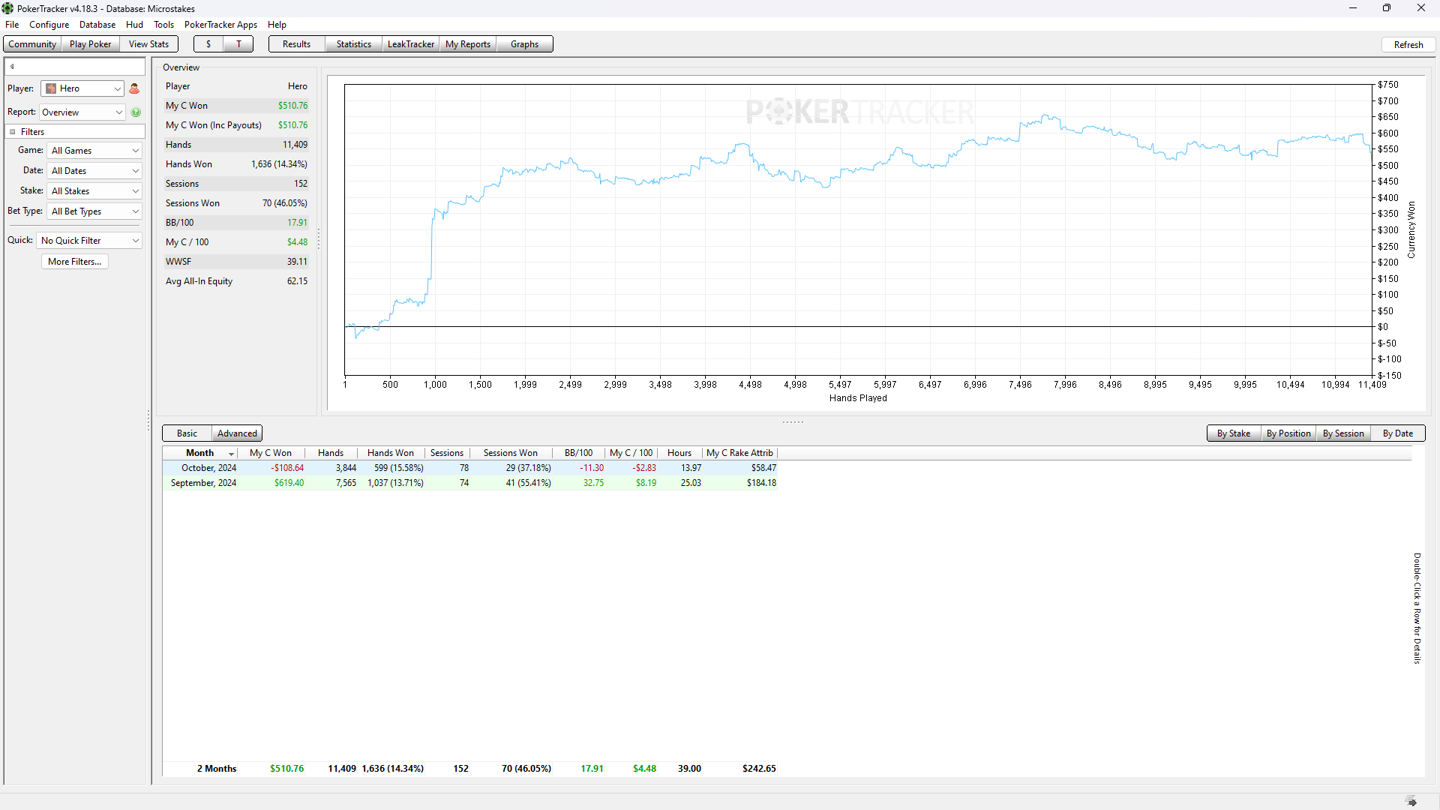The image size is (1440, 810).
Task: Switch to the LeakTracker tab
Action: 410,44
